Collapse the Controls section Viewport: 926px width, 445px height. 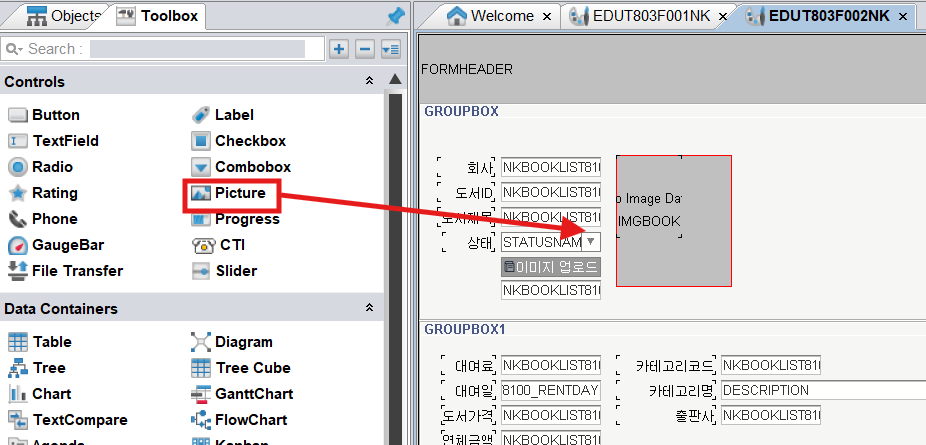pos(370,81)
